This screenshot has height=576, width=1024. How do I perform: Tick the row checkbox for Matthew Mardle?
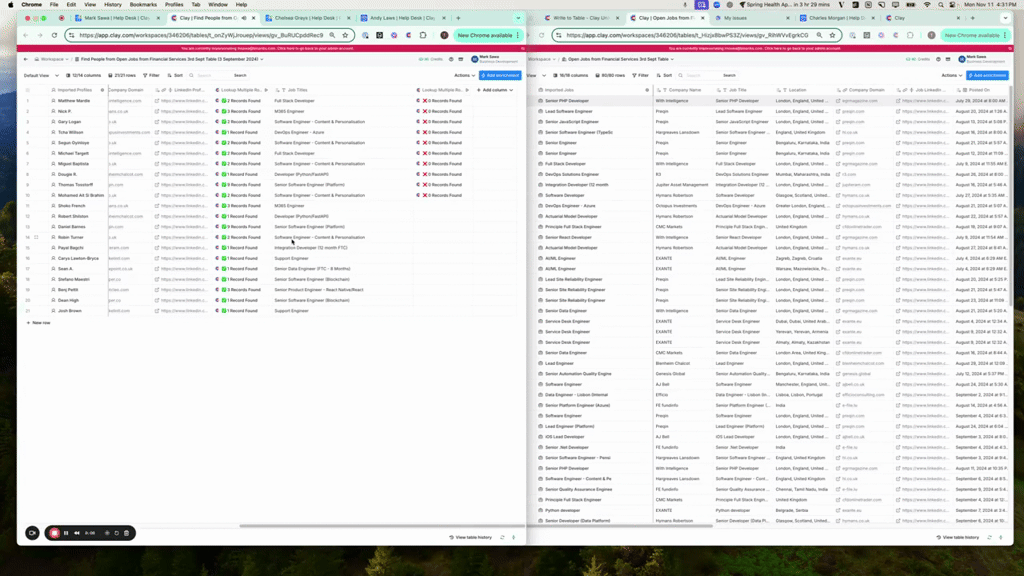(x=28, y=101)
